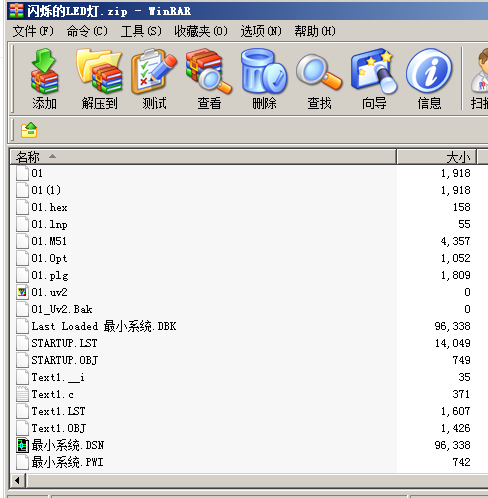Run the Test (测试) archive tool
The height and width of the screenshot is (498, 488).
pyautogui.click(x=154, y=79)
